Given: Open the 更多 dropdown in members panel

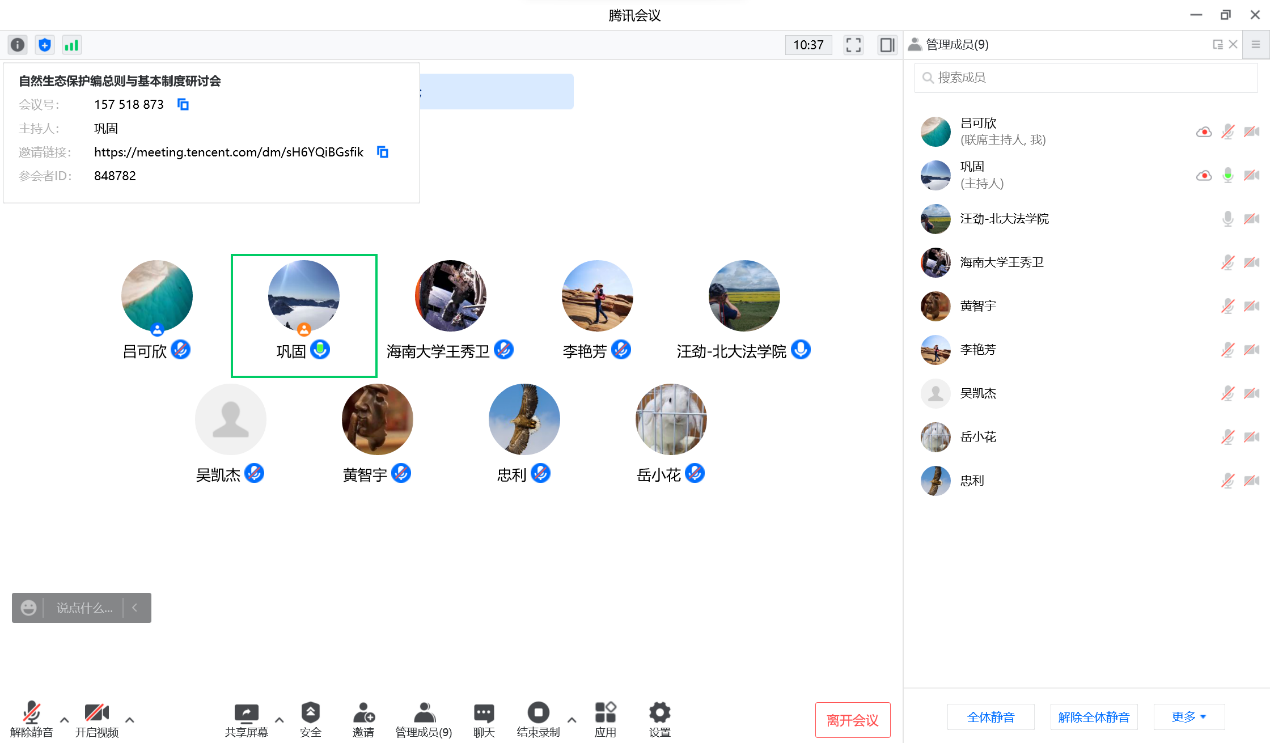Looking at the screenshot, I should [x=1188, y=717].
